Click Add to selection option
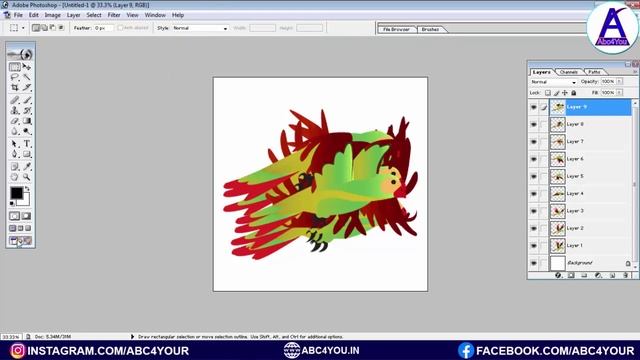 coord(44,28)
